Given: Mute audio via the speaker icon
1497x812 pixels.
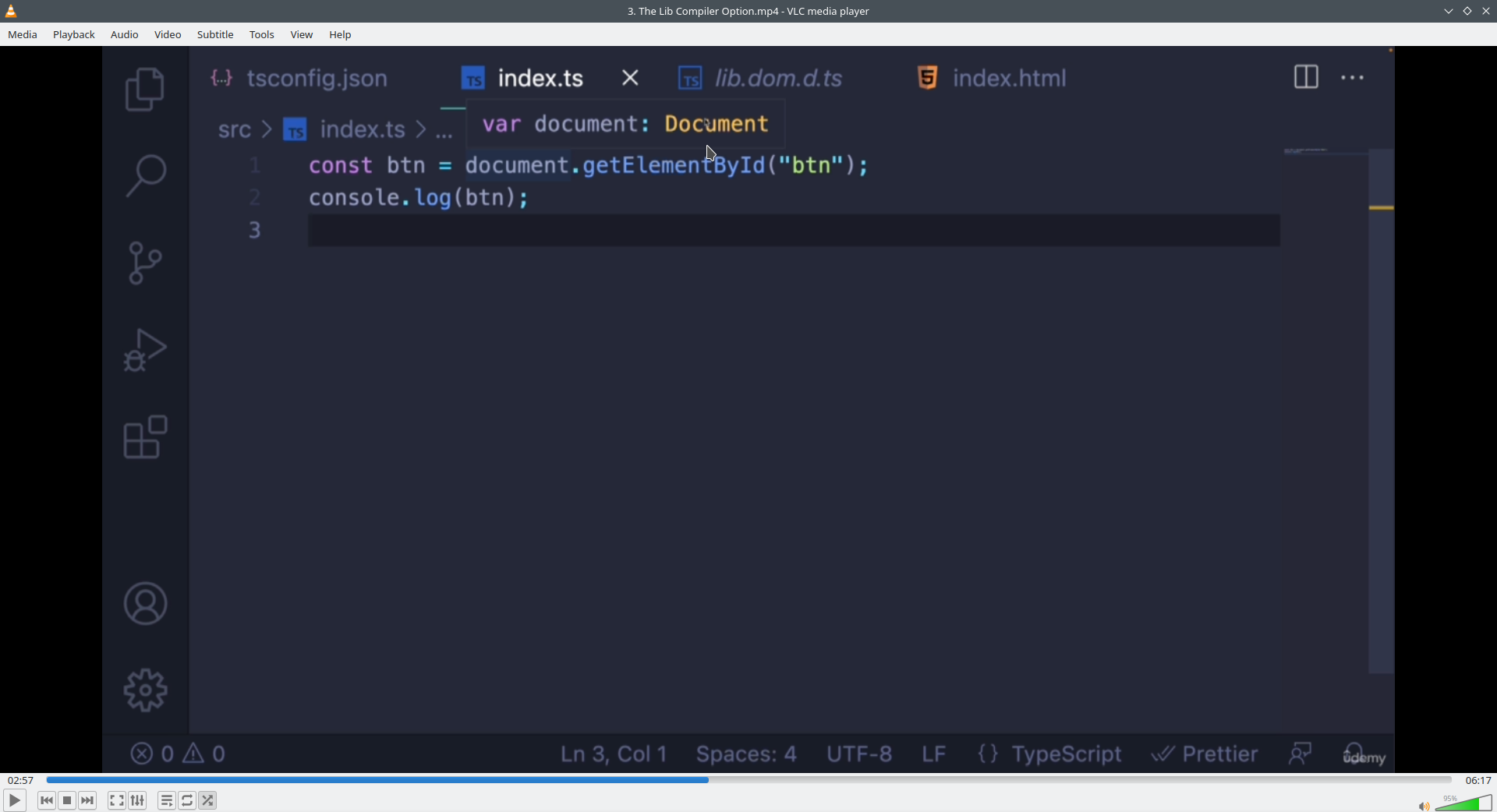Looking at the screenshot, I should coord(1424,806).
